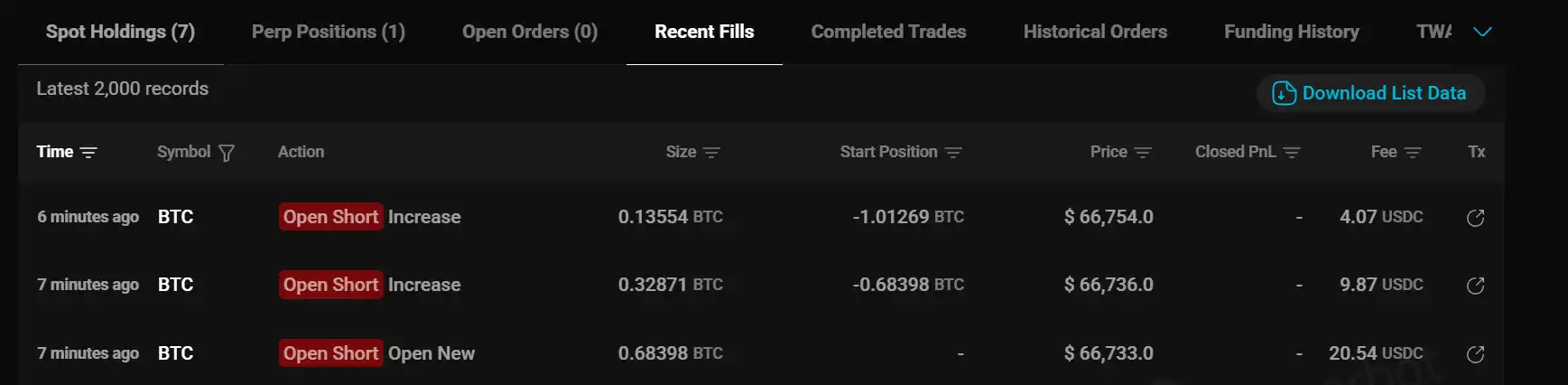Screen dimensions: 1568x385
Task: Go to Completed Trades tab
Action: (888, 32)
